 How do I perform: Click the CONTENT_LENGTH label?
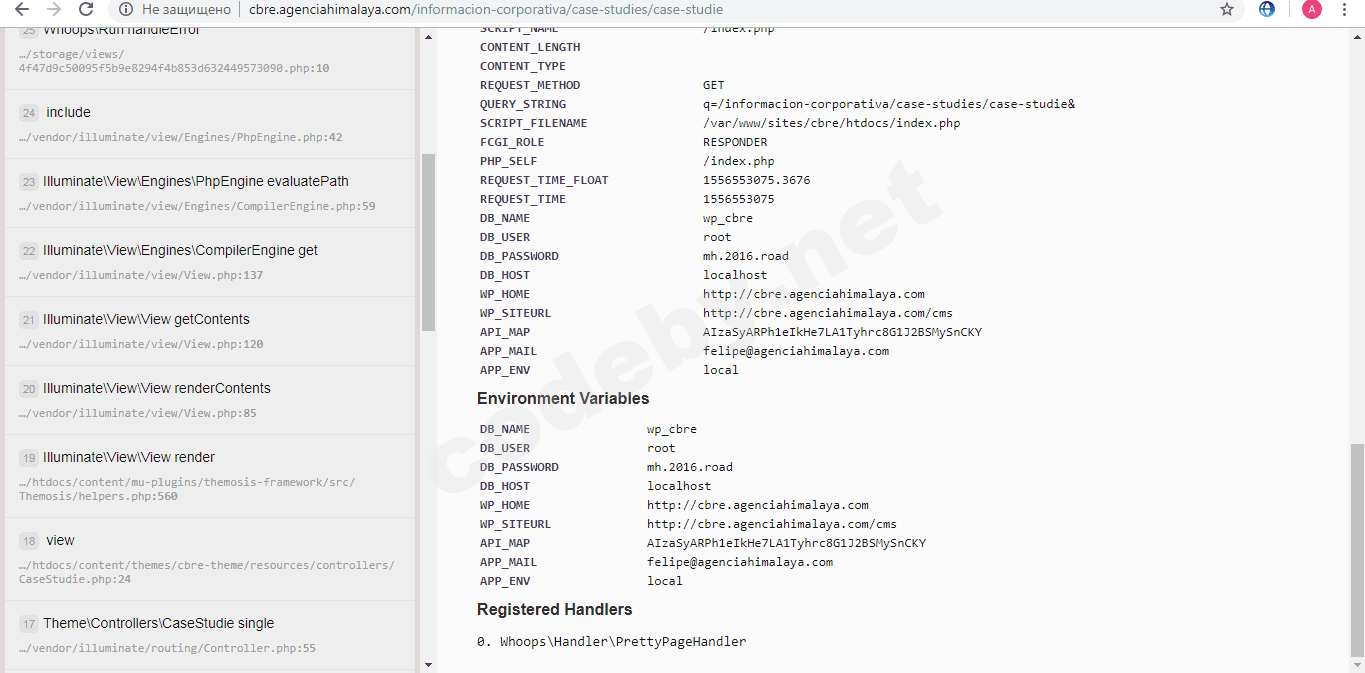530,48
